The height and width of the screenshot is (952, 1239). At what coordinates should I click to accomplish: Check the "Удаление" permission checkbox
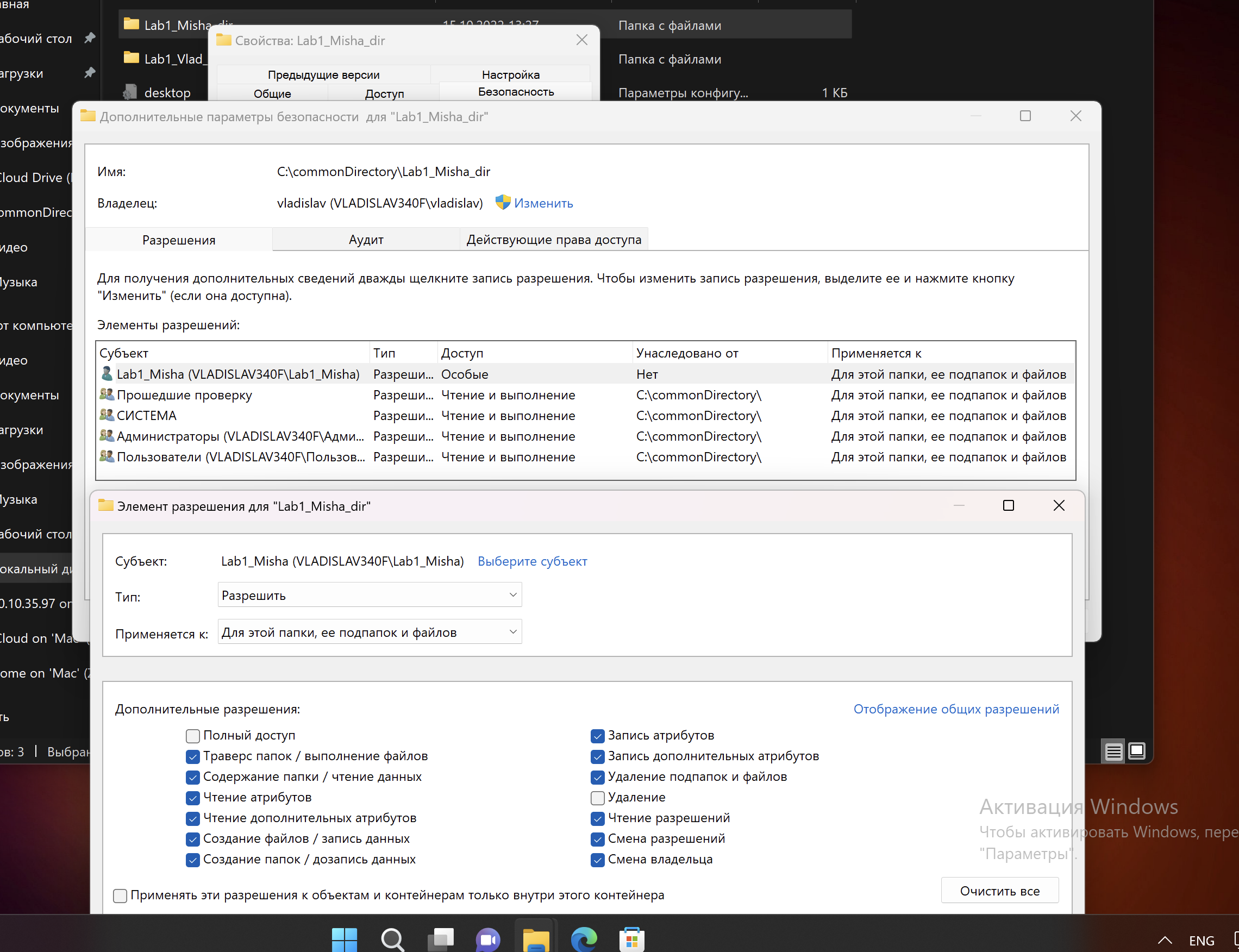(597, 798)
